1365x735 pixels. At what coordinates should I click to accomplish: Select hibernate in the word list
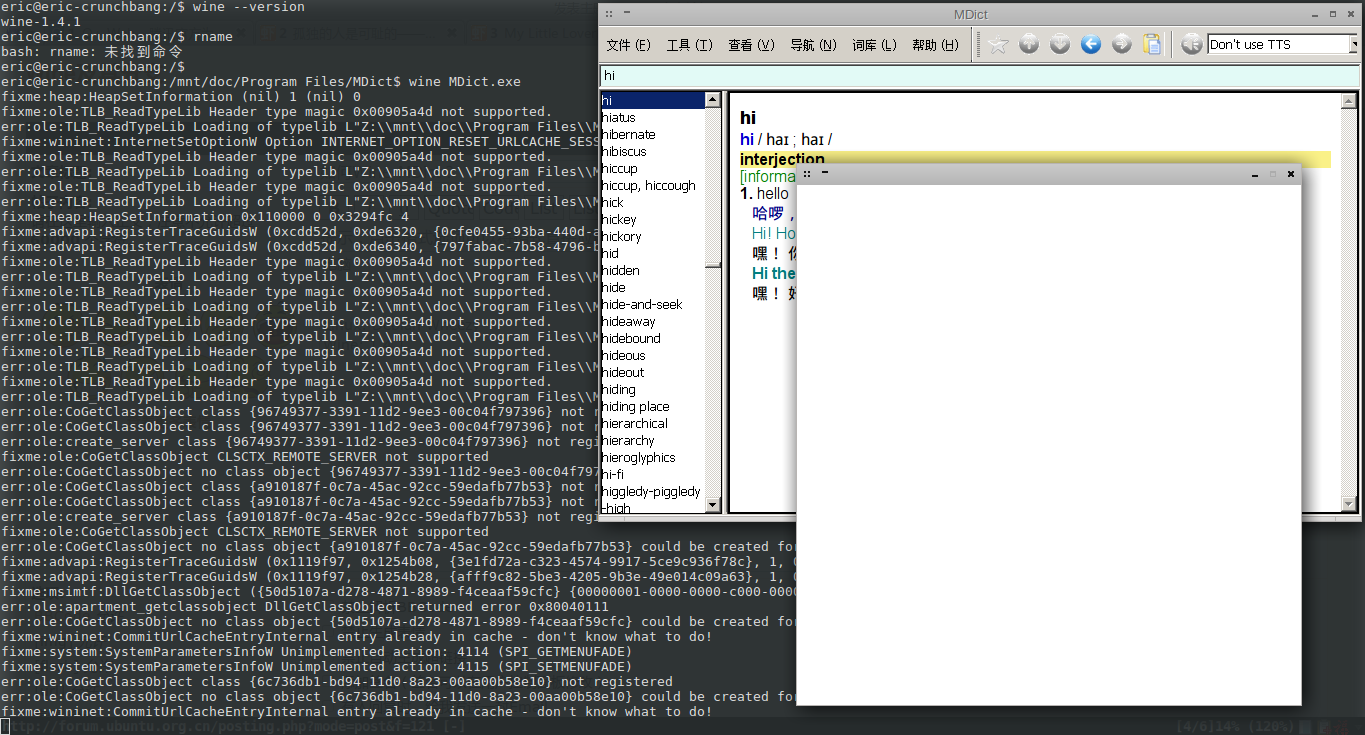628,134
